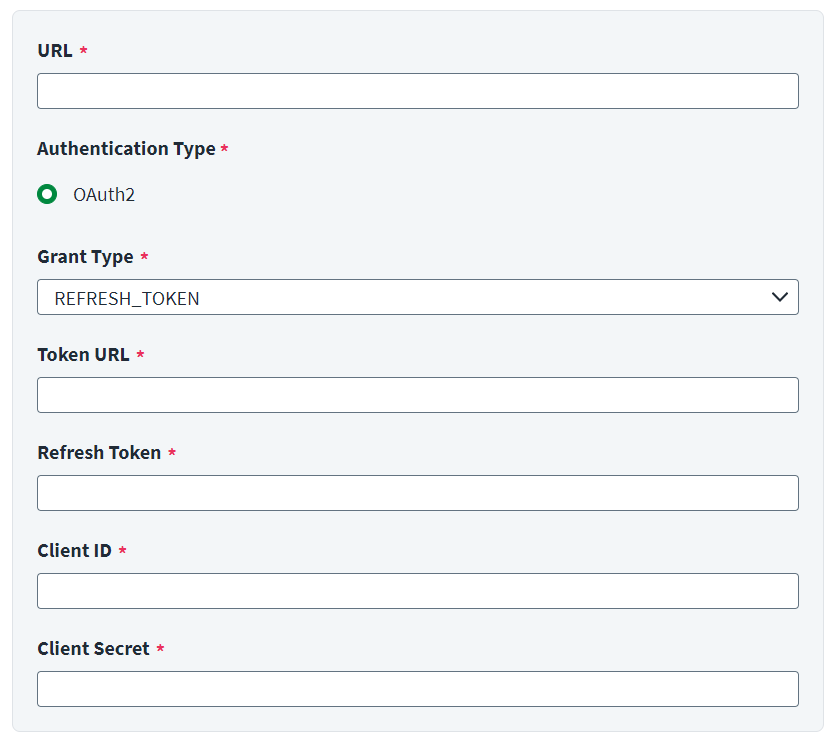The height and width of the screenshot is (745, 837).
Task: Click the REFRESH_TOKEN selected value text
Action: [127, 298]
